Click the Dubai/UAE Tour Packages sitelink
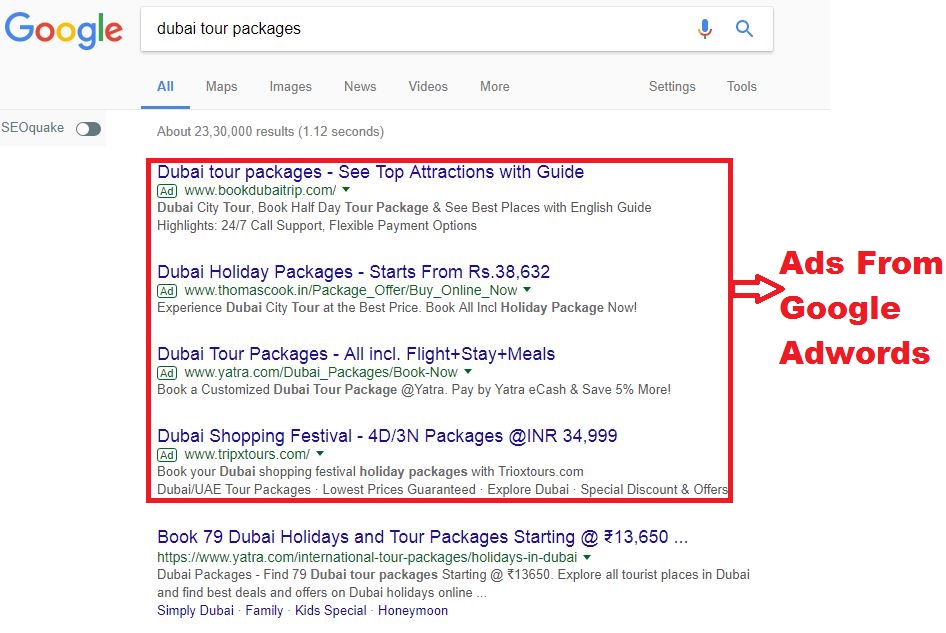This screenshot has height=633, width=946. (x=234, y=489)
